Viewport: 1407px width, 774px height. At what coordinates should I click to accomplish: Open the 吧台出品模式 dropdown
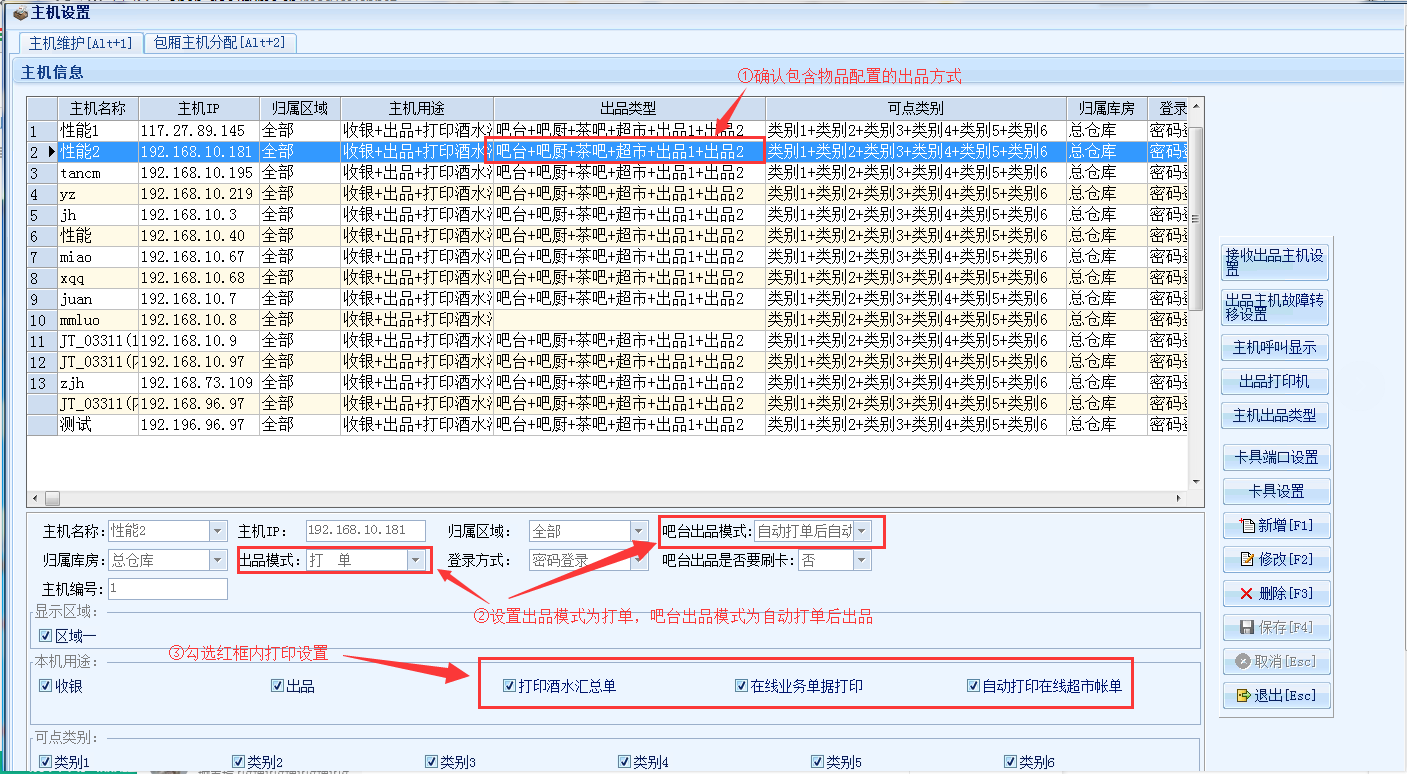tap(862, 531)
